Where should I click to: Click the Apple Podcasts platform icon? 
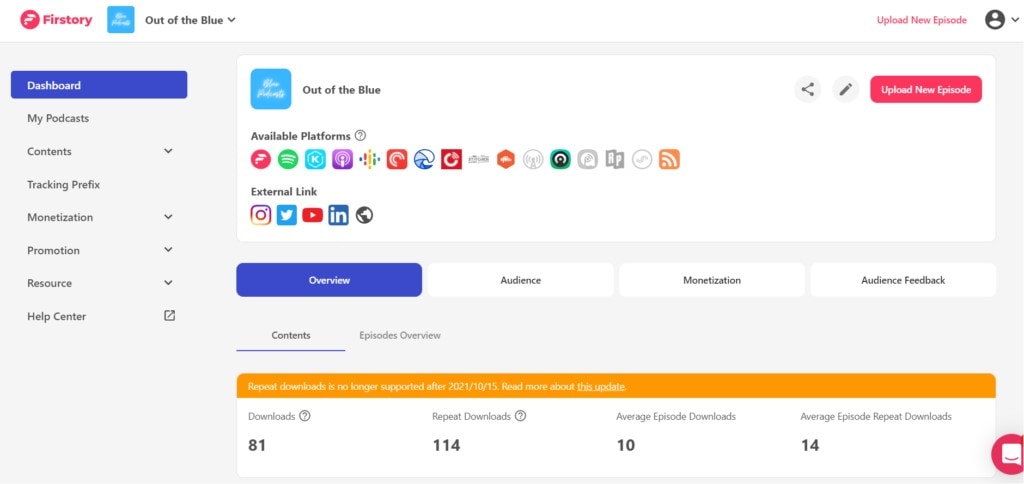342,159
